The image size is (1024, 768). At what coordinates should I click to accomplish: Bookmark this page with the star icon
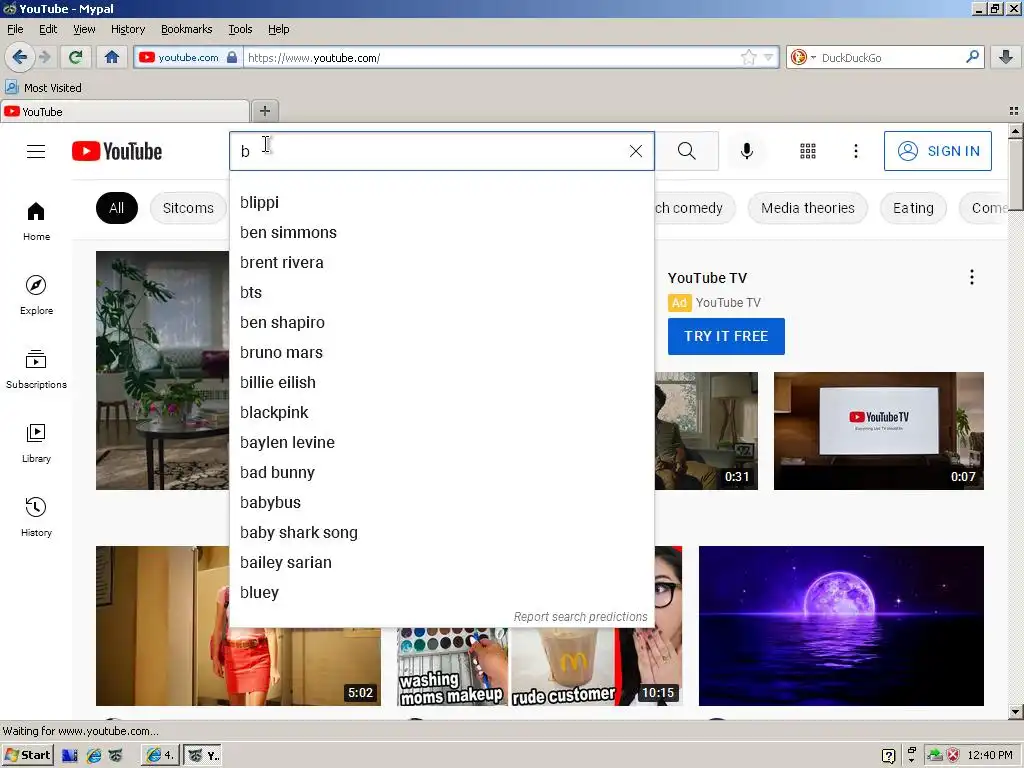[x=748, y=57]
